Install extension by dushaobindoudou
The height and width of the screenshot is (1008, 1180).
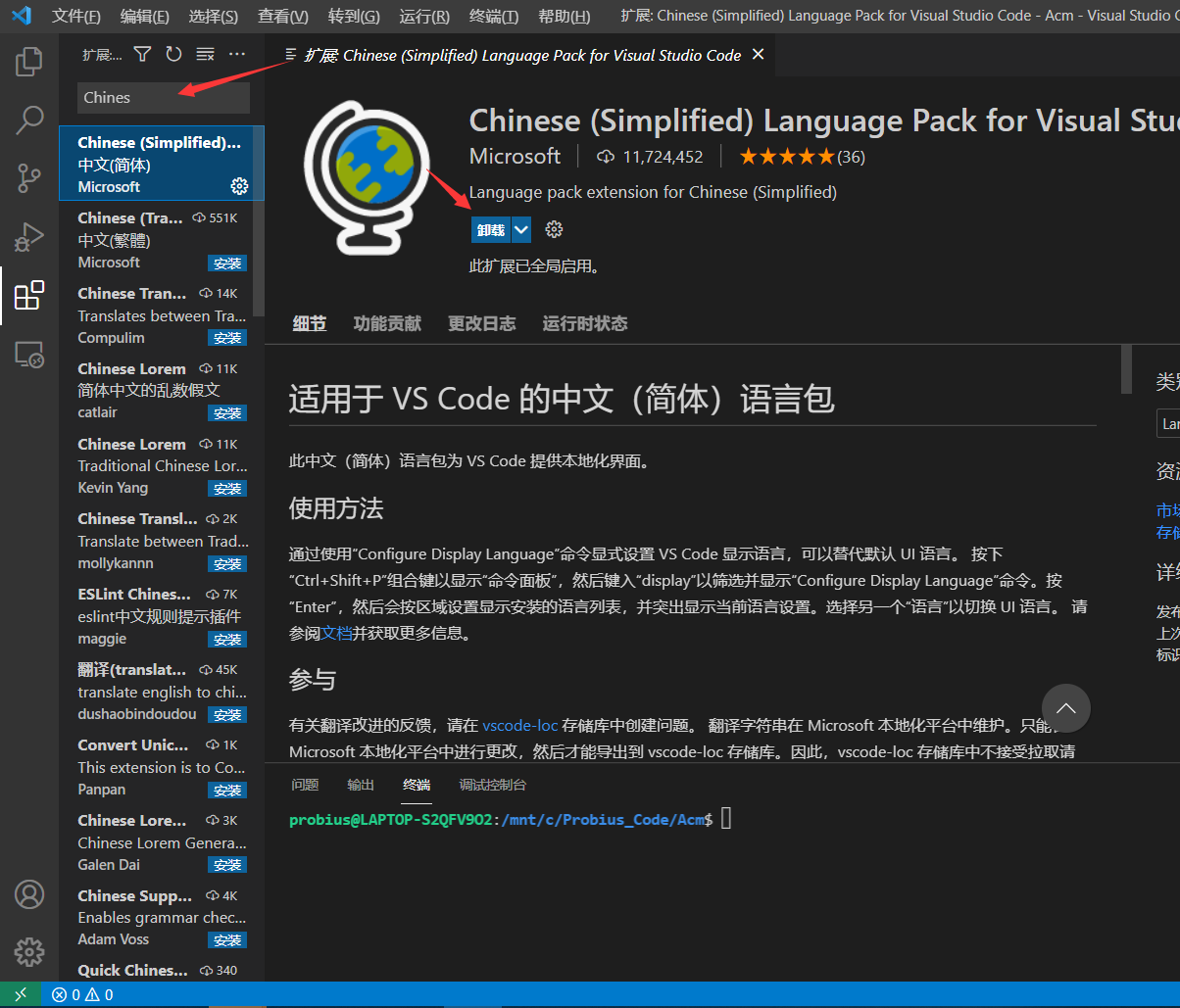(x=227, y=715)
